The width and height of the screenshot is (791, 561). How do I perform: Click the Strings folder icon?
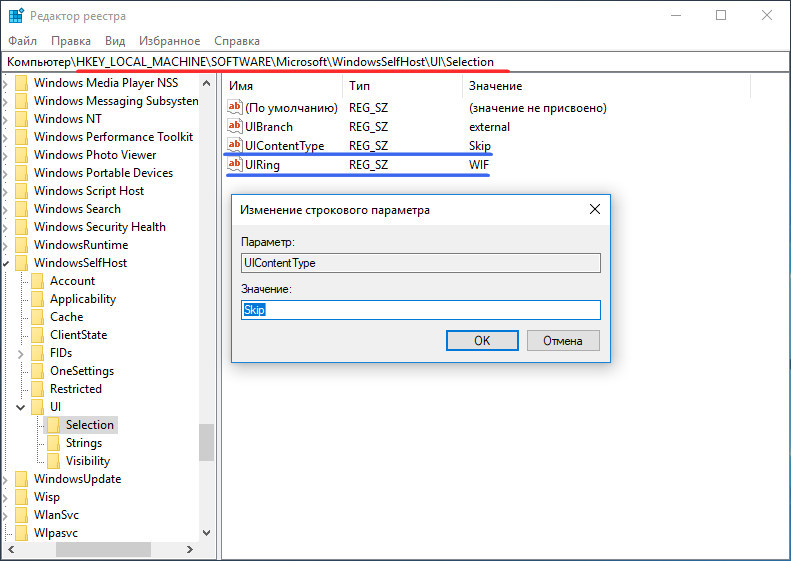click(53, 443)
